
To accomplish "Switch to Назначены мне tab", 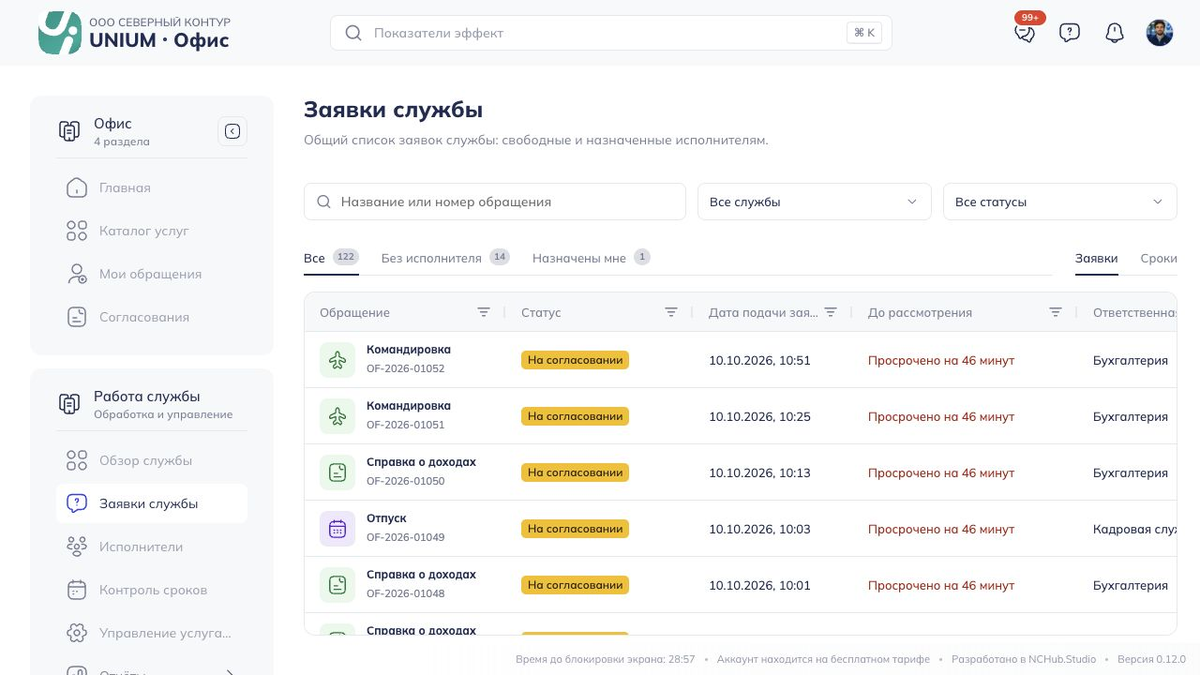I will (591, 258).
